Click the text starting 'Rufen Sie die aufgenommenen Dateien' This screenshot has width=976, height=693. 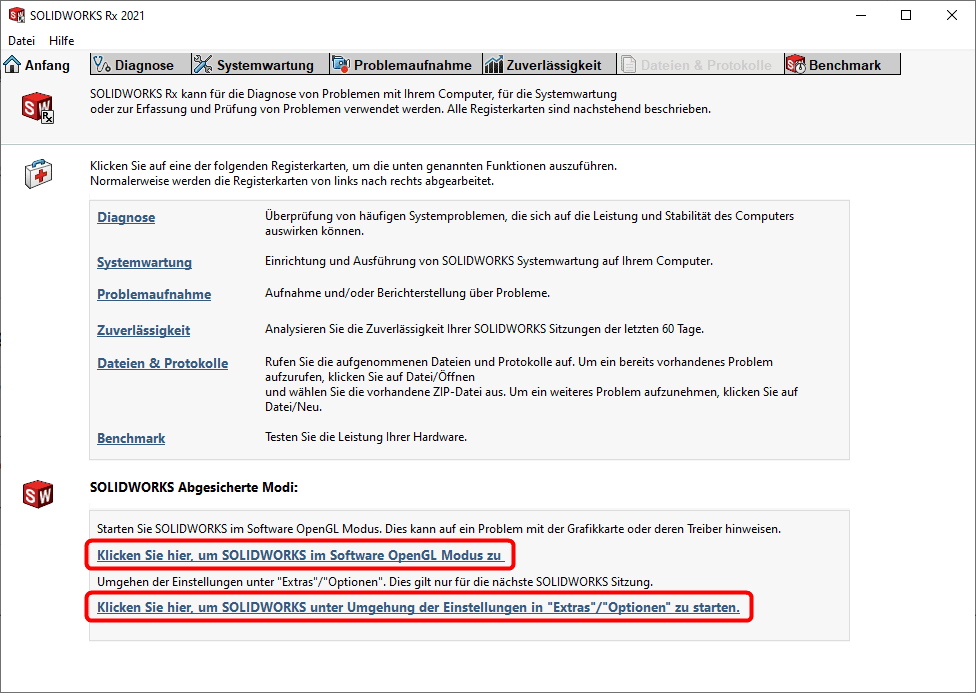(532, 384)
